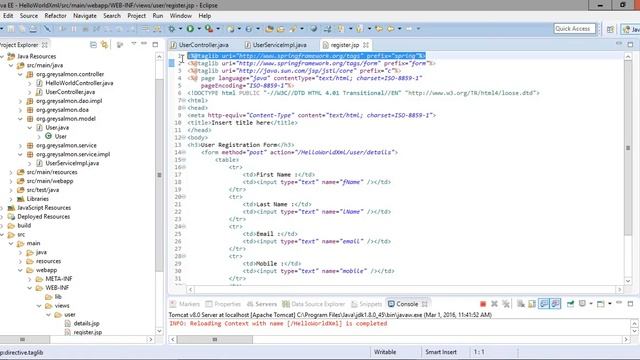Image resolution: width=640 pixels, height=360 pixels.
Task: Minimize the Console panel
Action: click(x=619, y=303)
